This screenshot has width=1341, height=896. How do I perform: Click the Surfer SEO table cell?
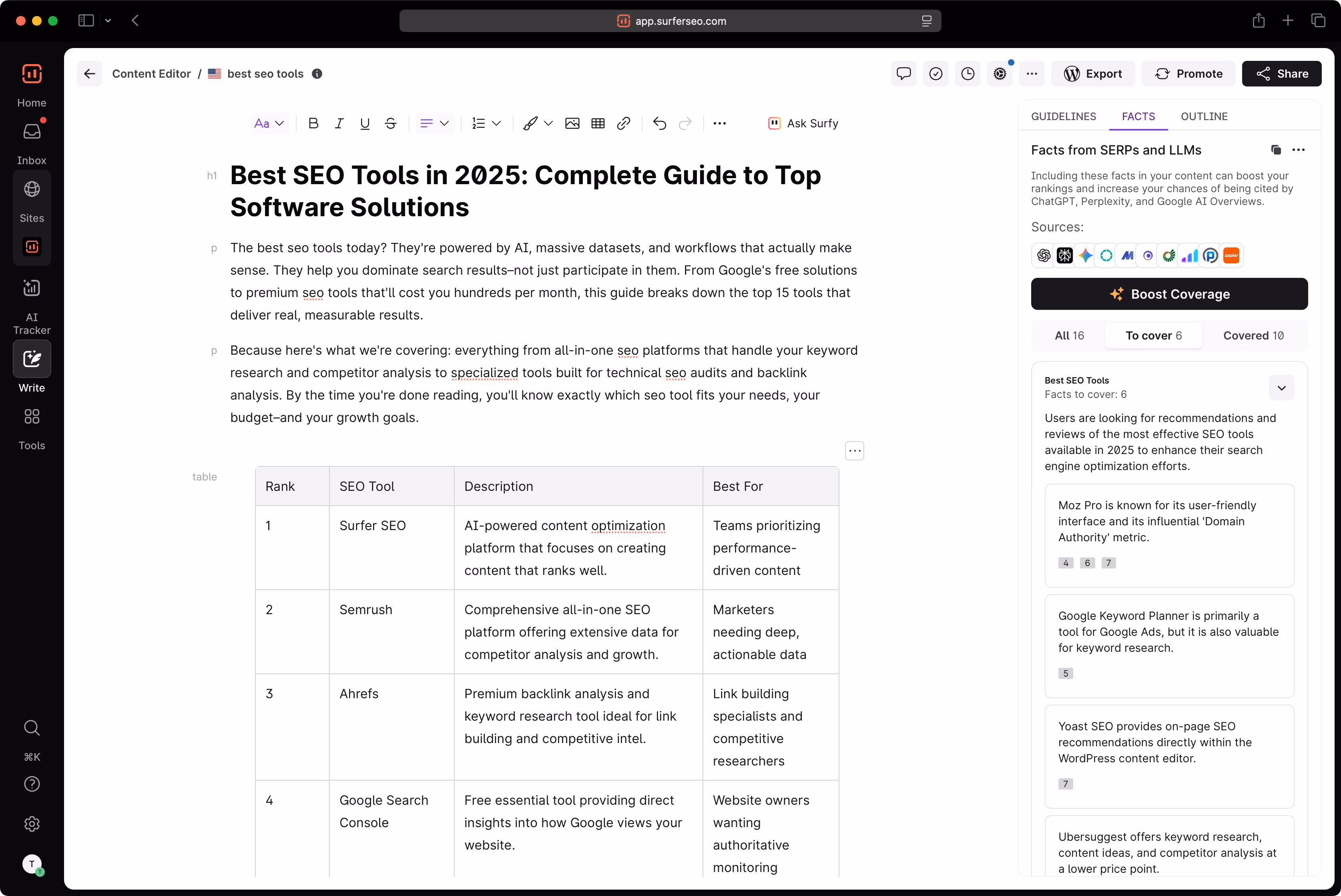[x=391, y=547]
